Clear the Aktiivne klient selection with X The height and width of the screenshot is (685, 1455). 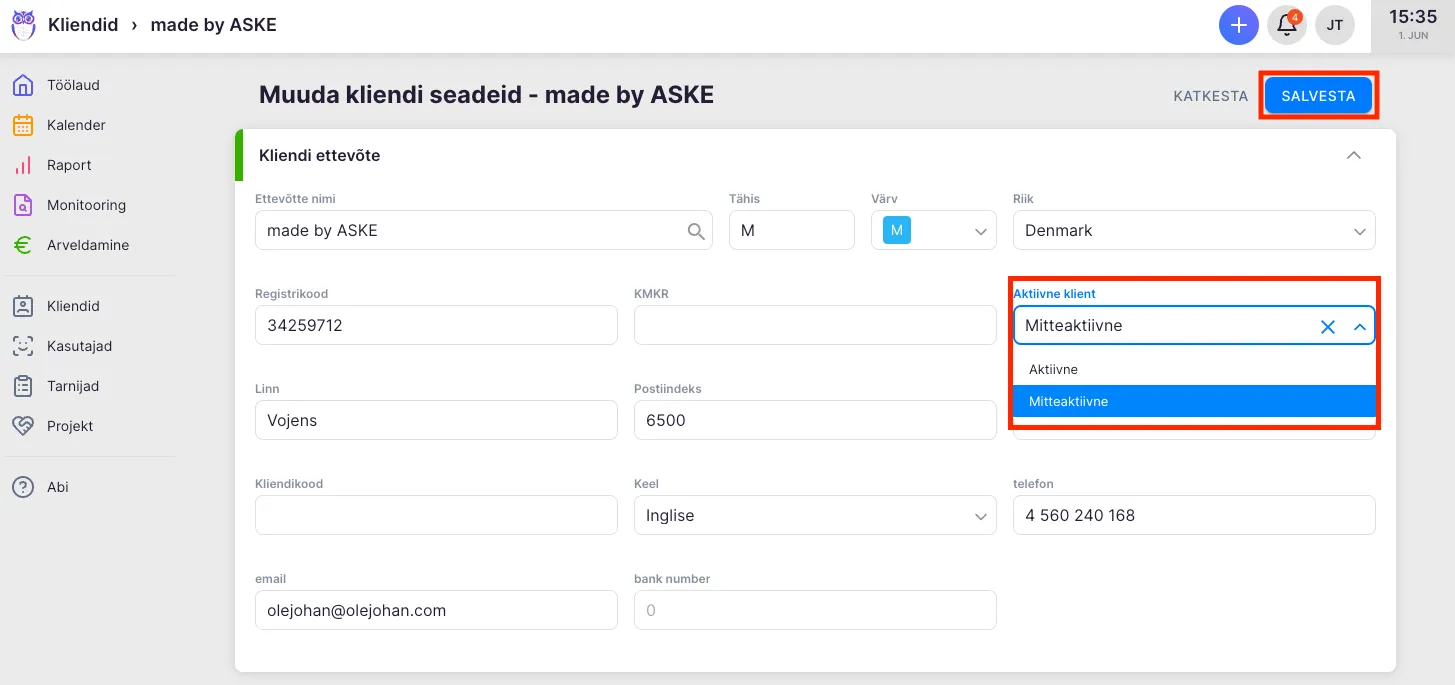tap(1327, 326)
